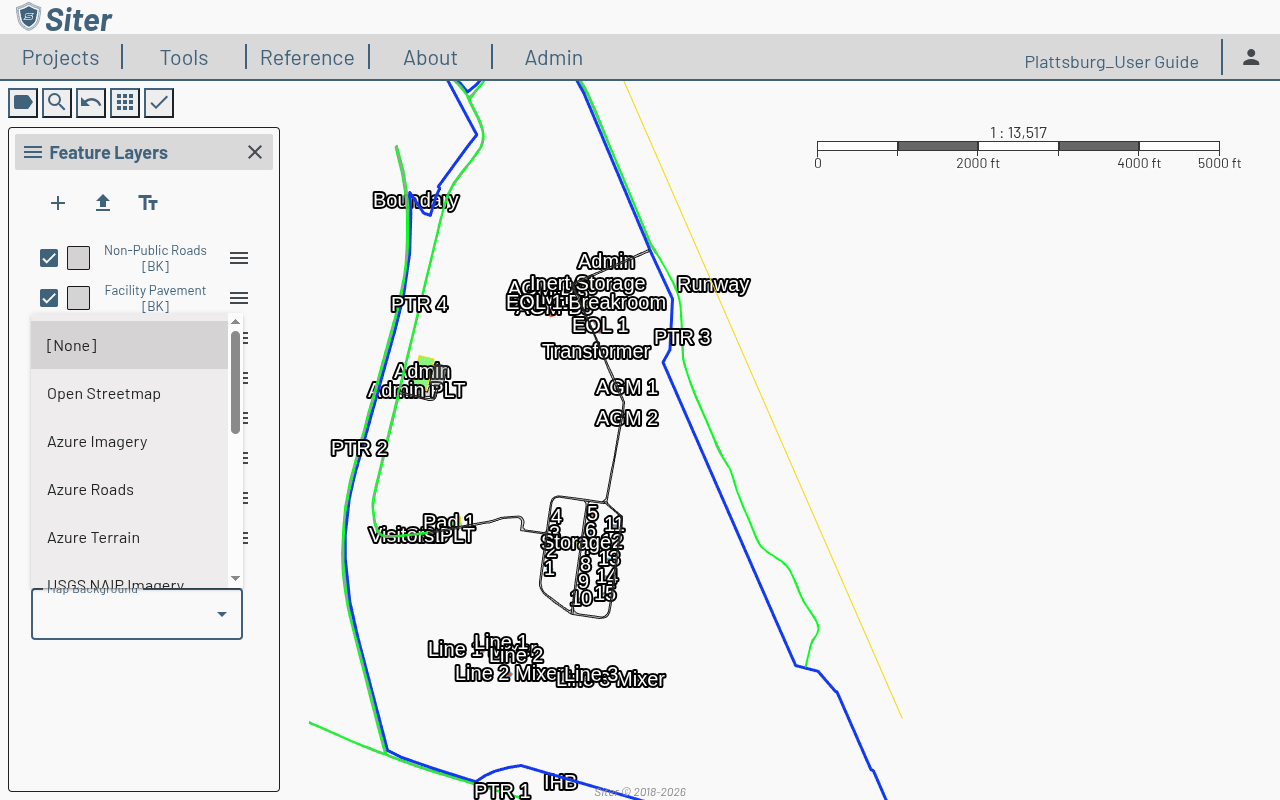1280x800 pixels.
Task: Open the About menu
Action: pyautogui.click(x=430, y=57)
